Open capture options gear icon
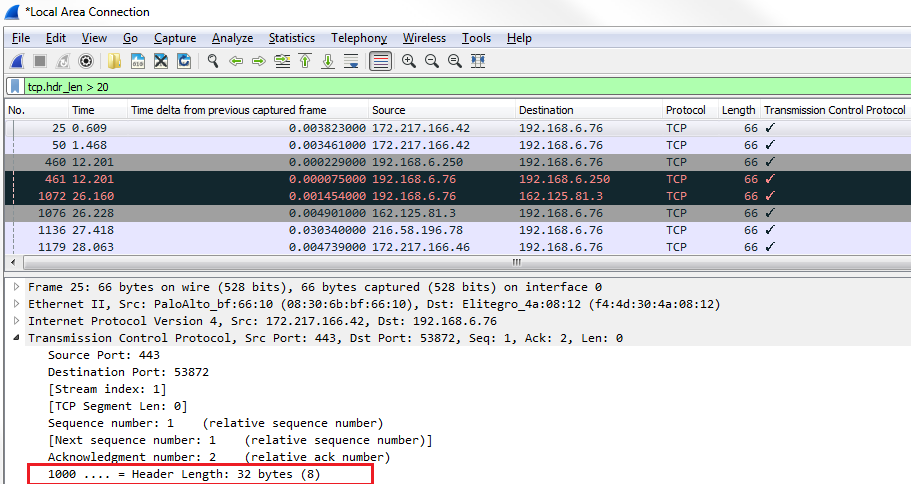Screen dimensions: 911x484 86,61
